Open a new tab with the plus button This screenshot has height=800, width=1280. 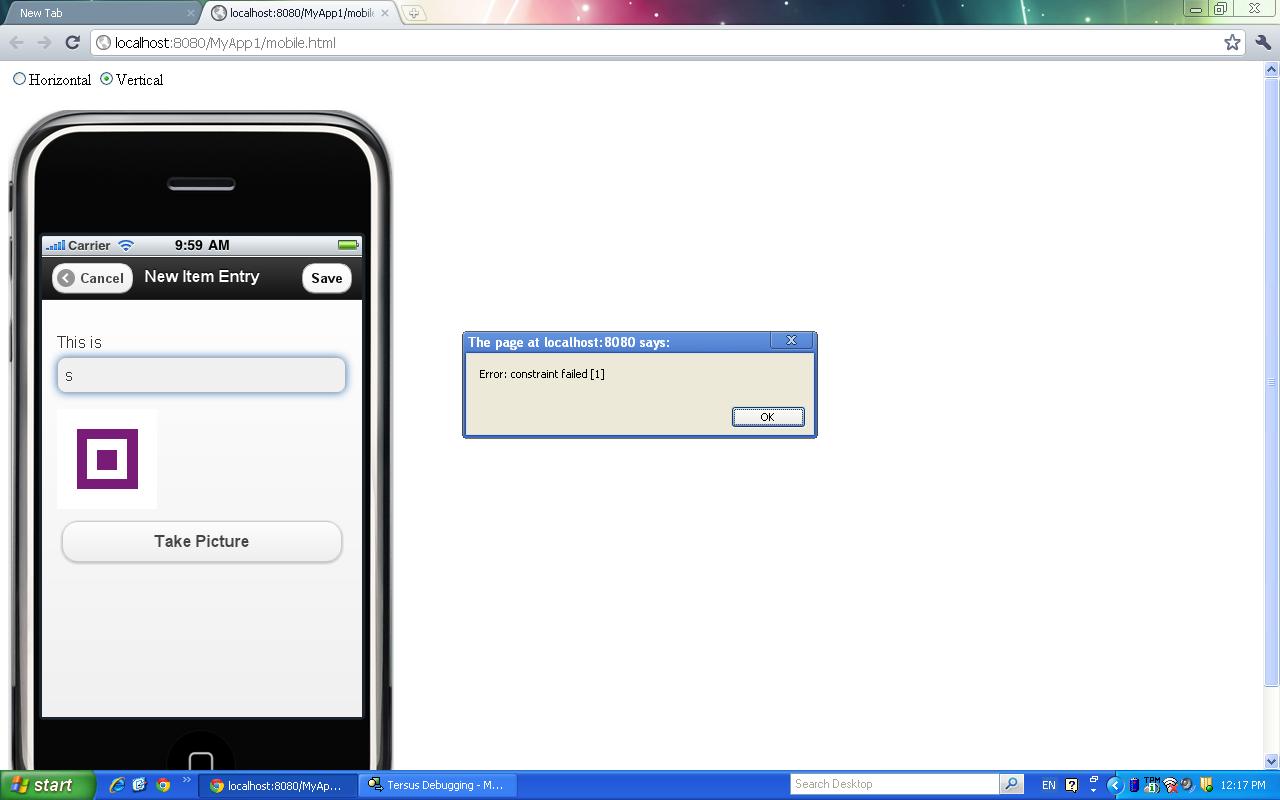(413, 13)
